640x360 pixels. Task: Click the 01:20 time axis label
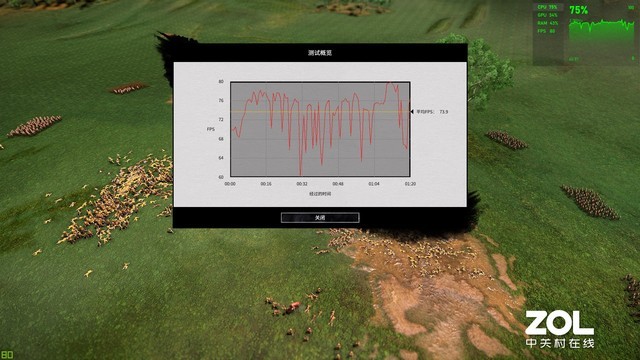coord(410,184)
